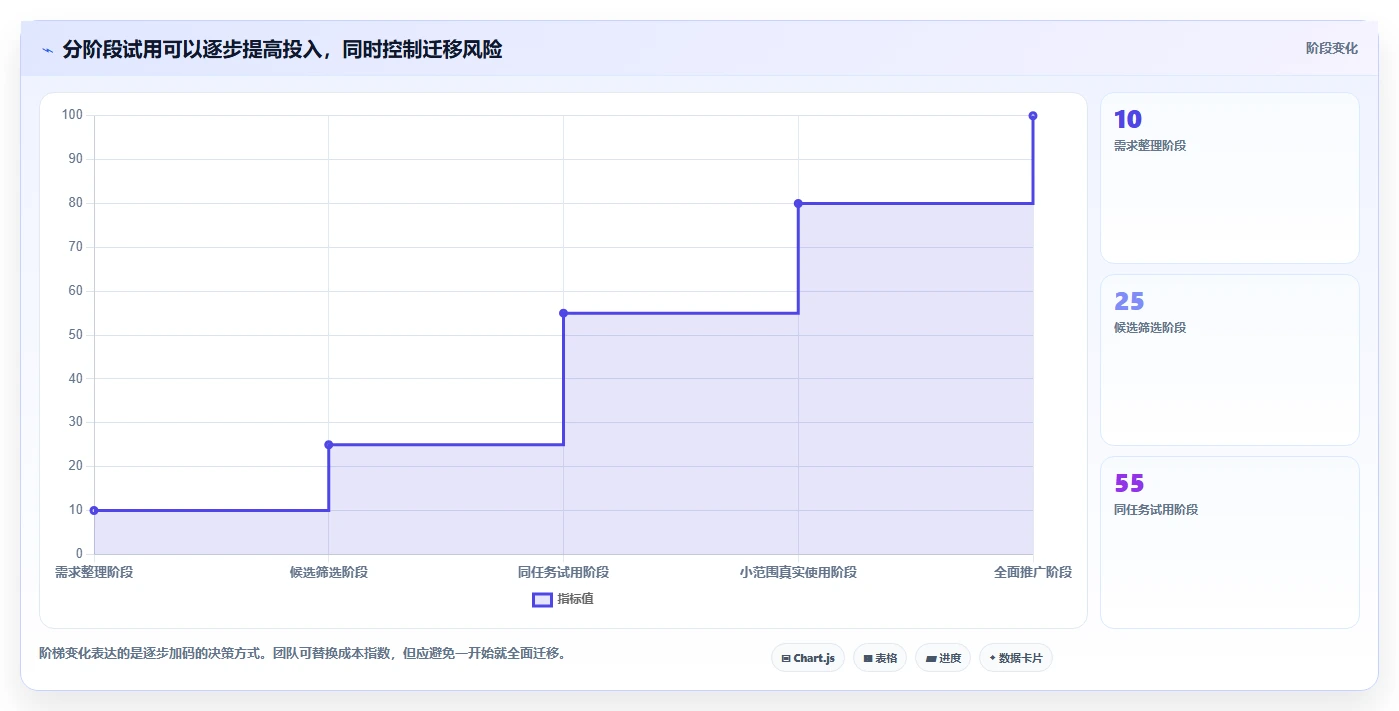This screenshot has height=711, width=1399.
Task: Click the 同任务试用阶段 x-axis label
Action: pyautogui.click(x=563, y=572)
